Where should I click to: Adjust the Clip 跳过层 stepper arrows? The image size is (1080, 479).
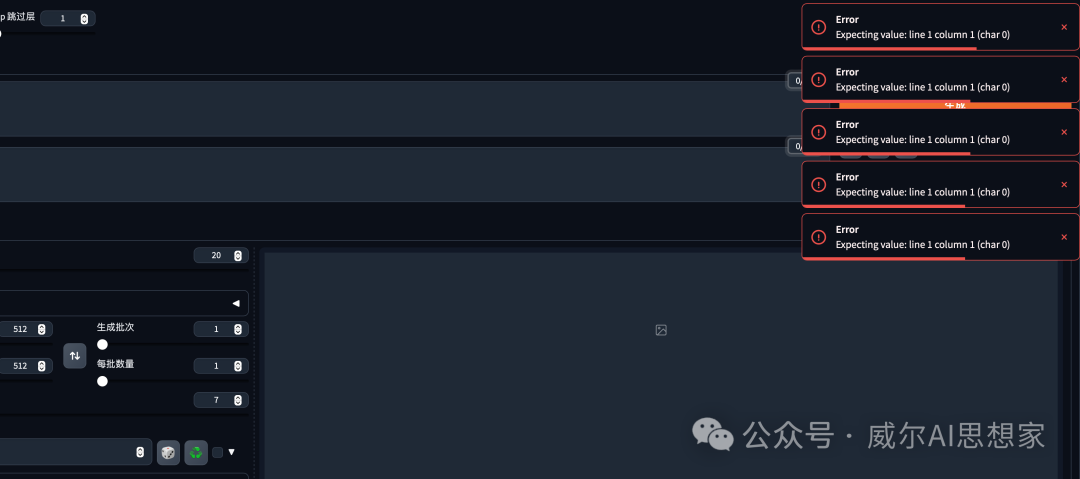pyautogui.click(x=84, y=19)
